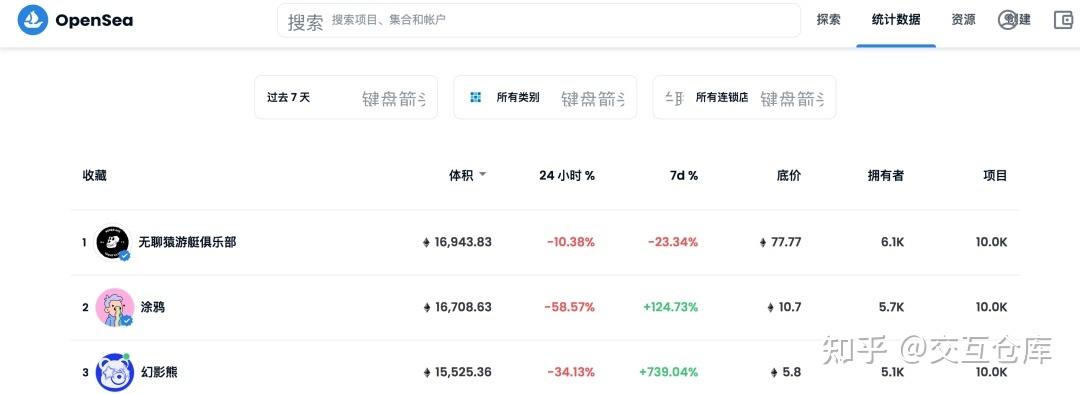Click the 幻影熊 collection name
This screenshot has width=1080, height=394.
pos(158,373)
